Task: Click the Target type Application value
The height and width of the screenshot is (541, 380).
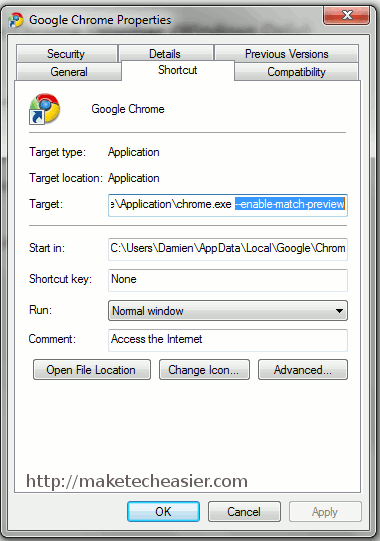Action: 134,152
